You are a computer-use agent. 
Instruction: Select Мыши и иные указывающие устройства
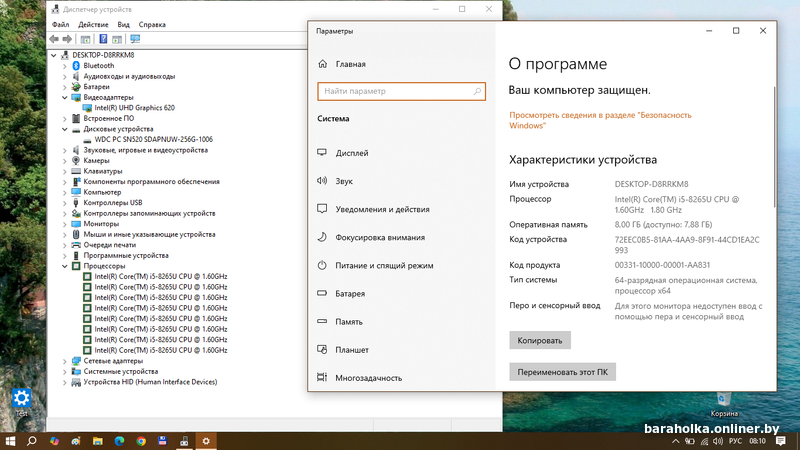tap(149, 235)
